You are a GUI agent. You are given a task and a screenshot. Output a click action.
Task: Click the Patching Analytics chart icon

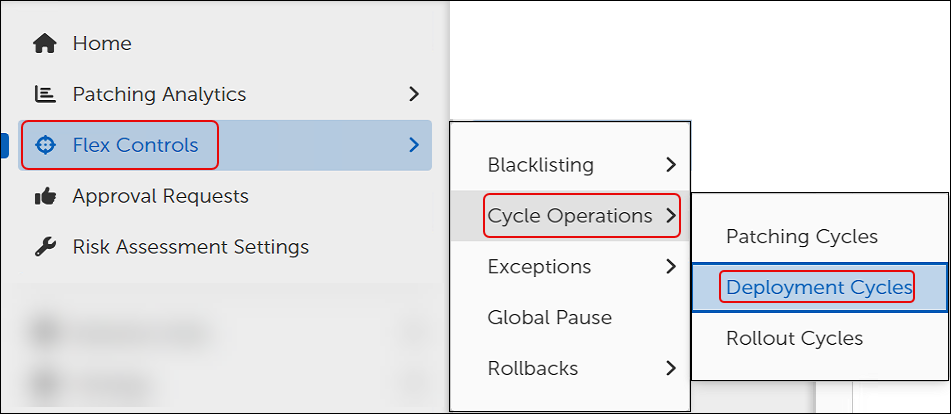click(x=44, y=94)
